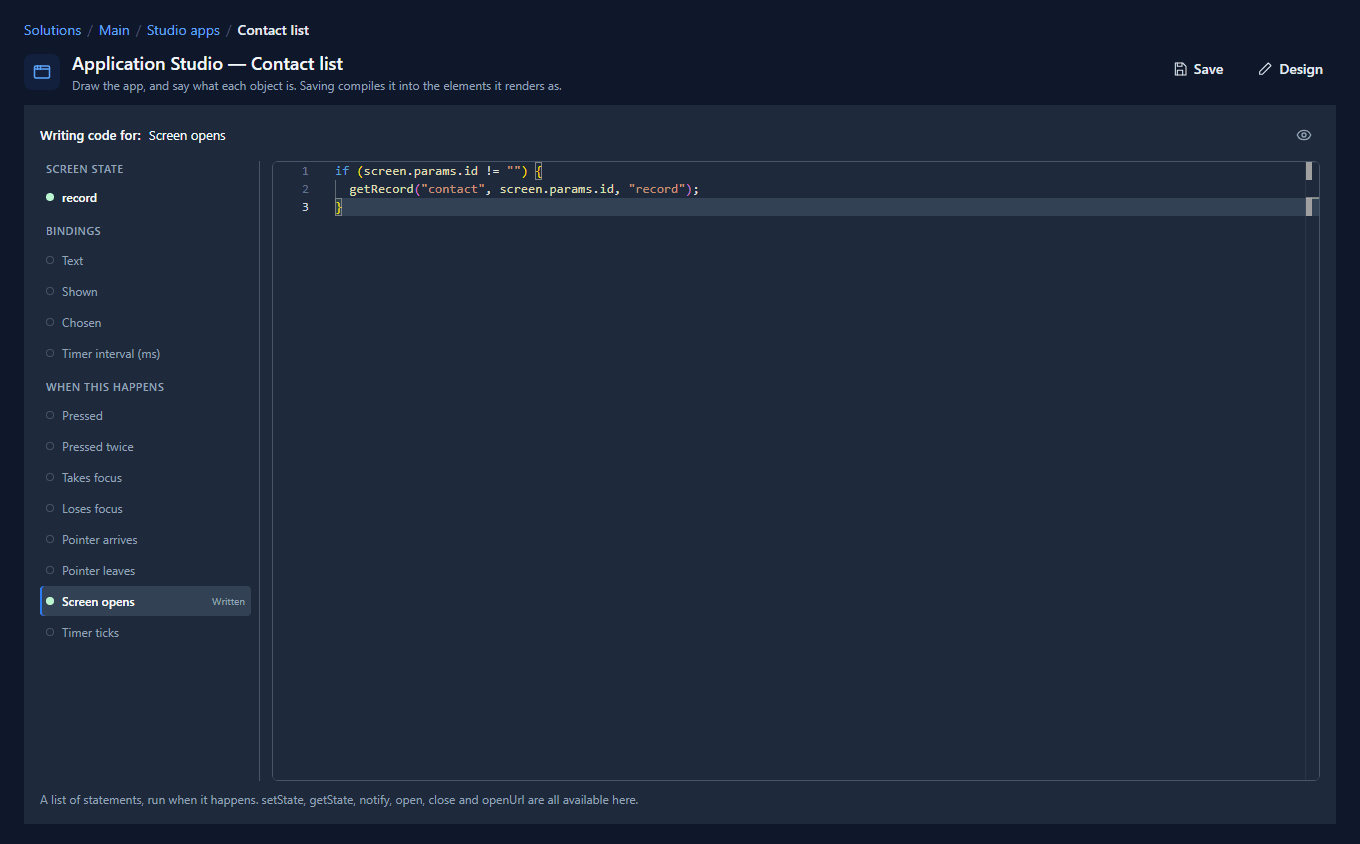
Task: Click the Application Studio window icon
Action: pyautogui.click(x=42, y=72)
